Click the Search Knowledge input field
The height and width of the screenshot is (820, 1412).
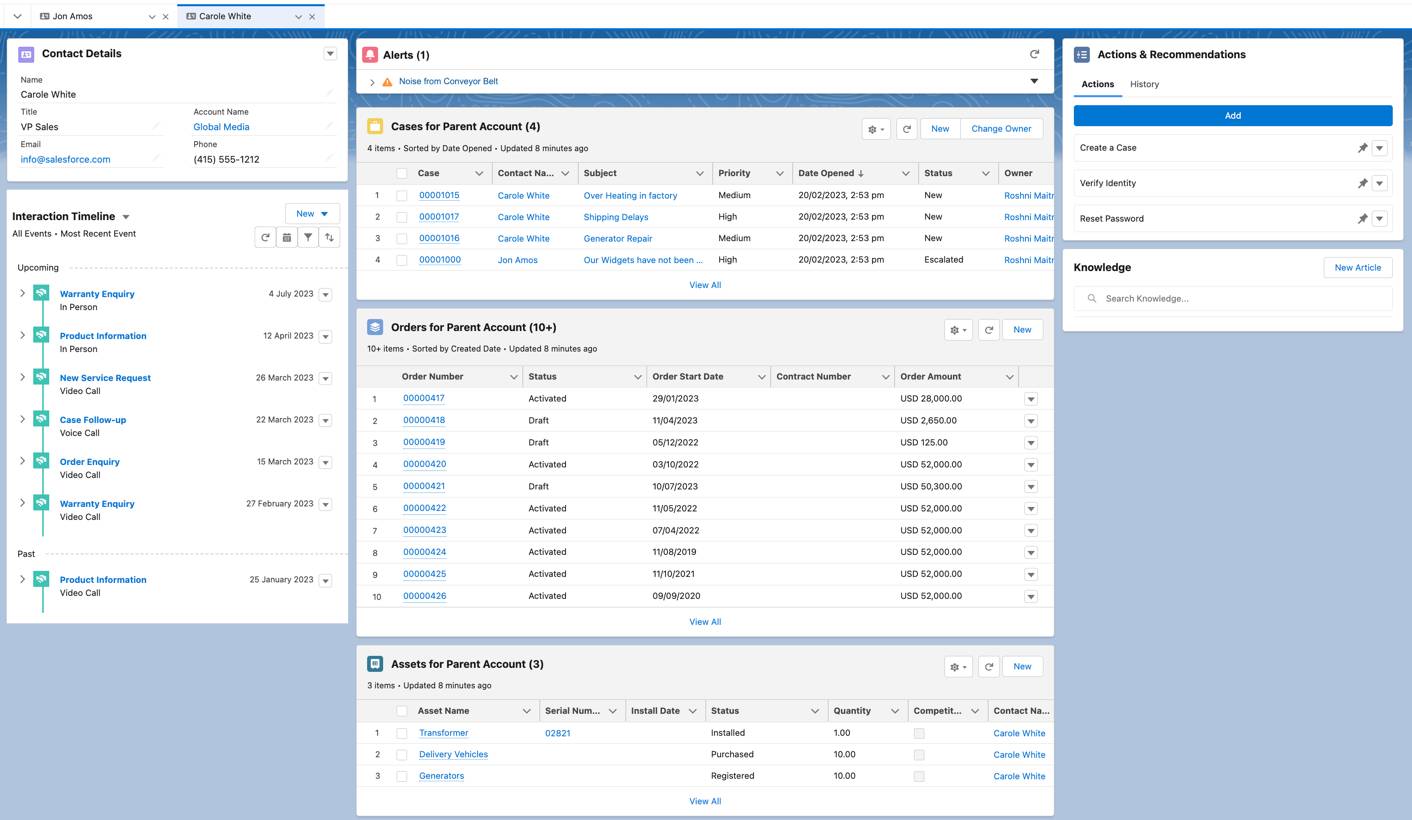pos(1232,298)
